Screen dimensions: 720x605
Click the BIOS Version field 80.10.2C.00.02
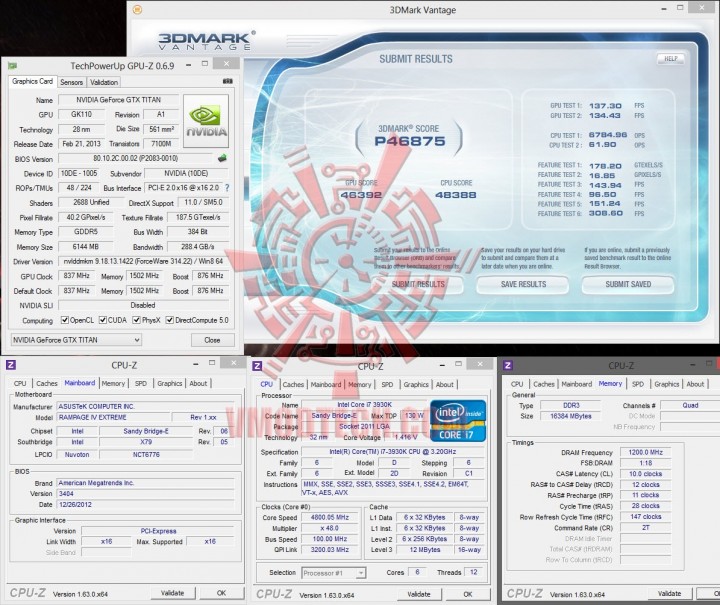tap(135, 158)
